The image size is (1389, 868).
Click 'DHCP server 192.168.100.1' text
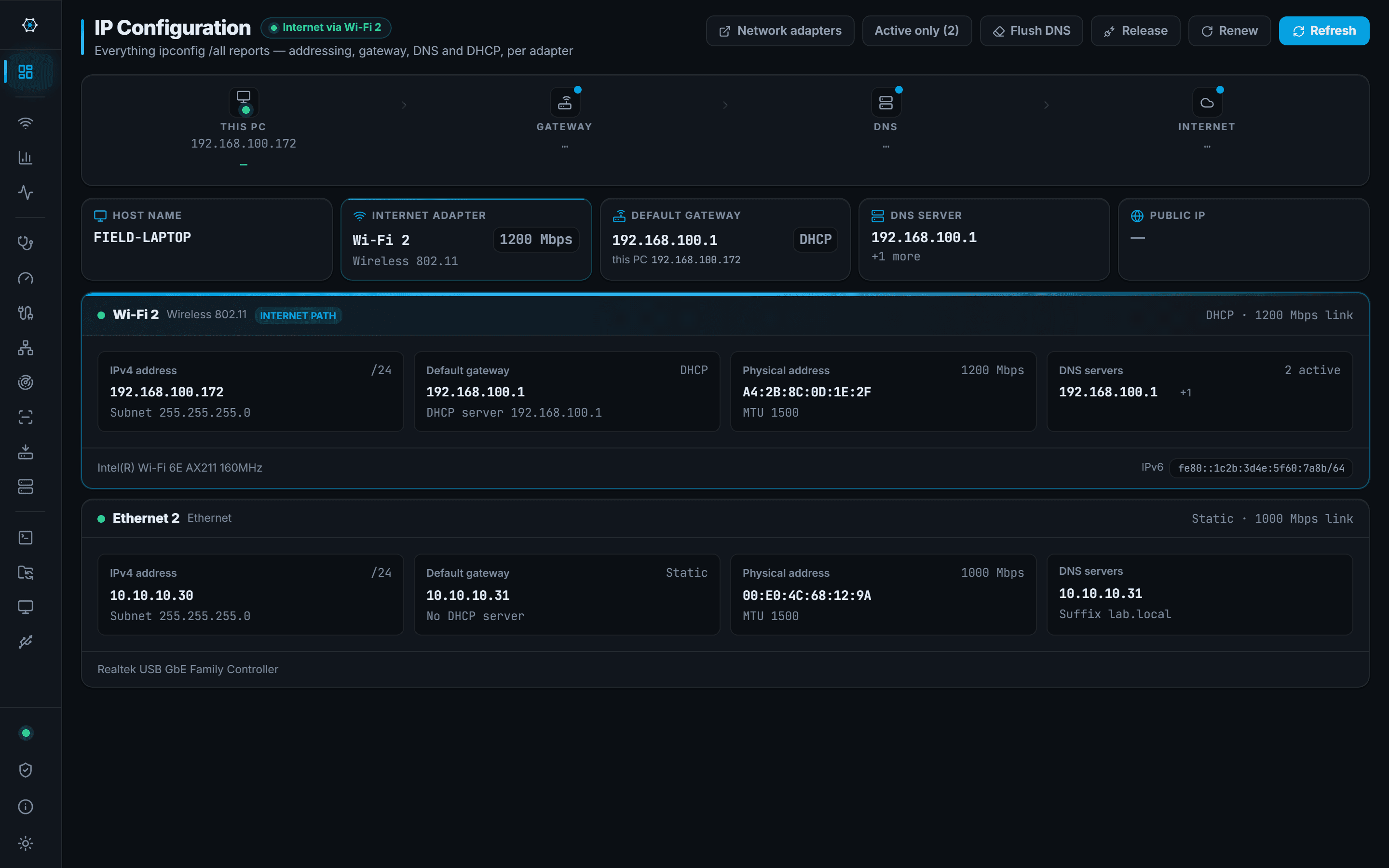coord(514,413)
